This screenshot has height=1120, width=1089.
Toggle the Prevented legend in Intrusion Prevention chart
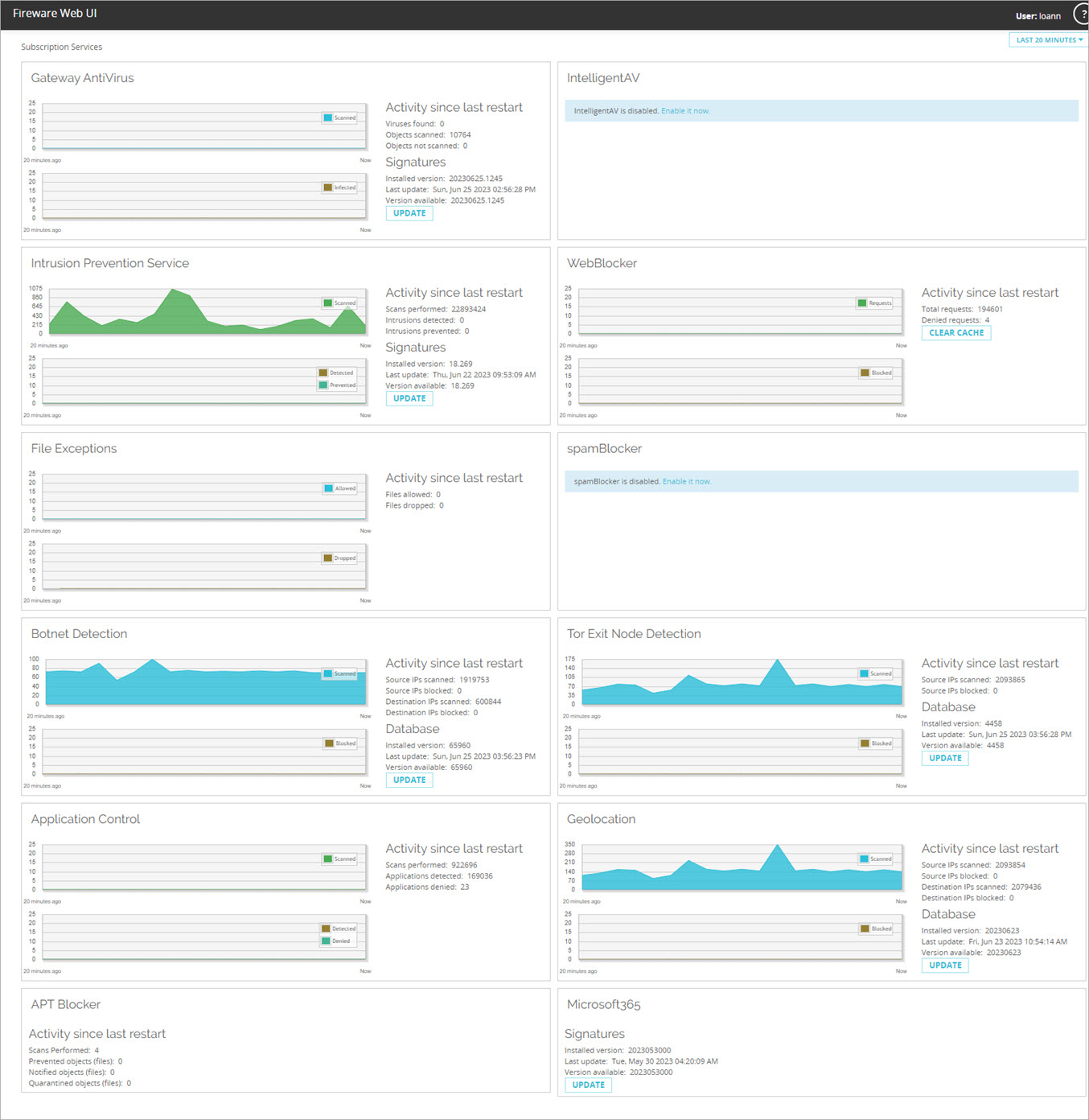[x=323, y=385]
